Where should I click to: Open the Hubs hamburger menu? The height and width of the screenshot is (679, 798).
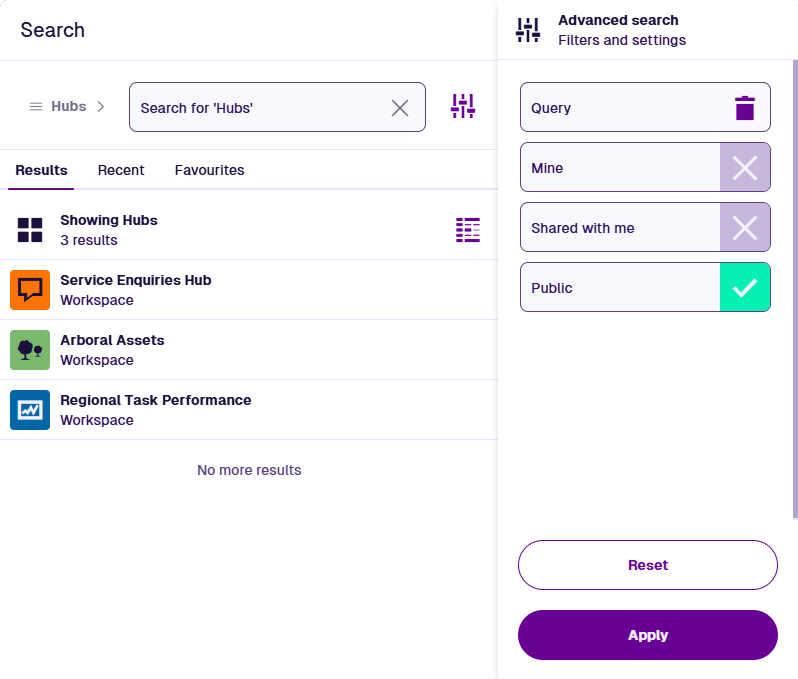[36, 106]
